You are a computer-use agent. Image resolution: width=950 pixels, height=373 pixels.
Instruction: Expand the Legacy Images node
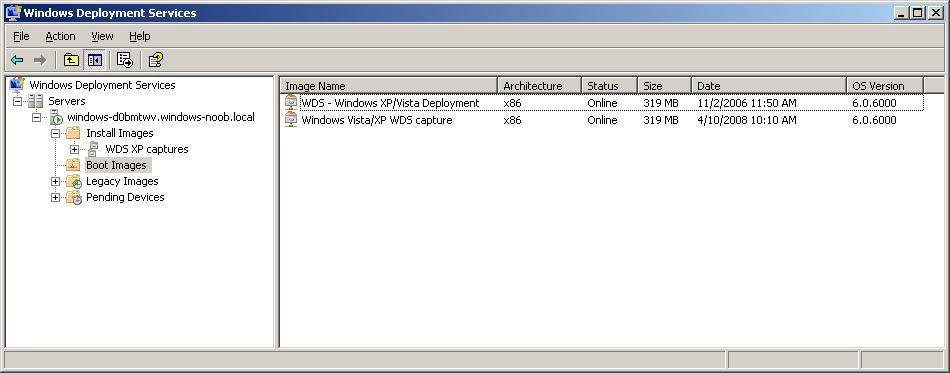(55, 181)
